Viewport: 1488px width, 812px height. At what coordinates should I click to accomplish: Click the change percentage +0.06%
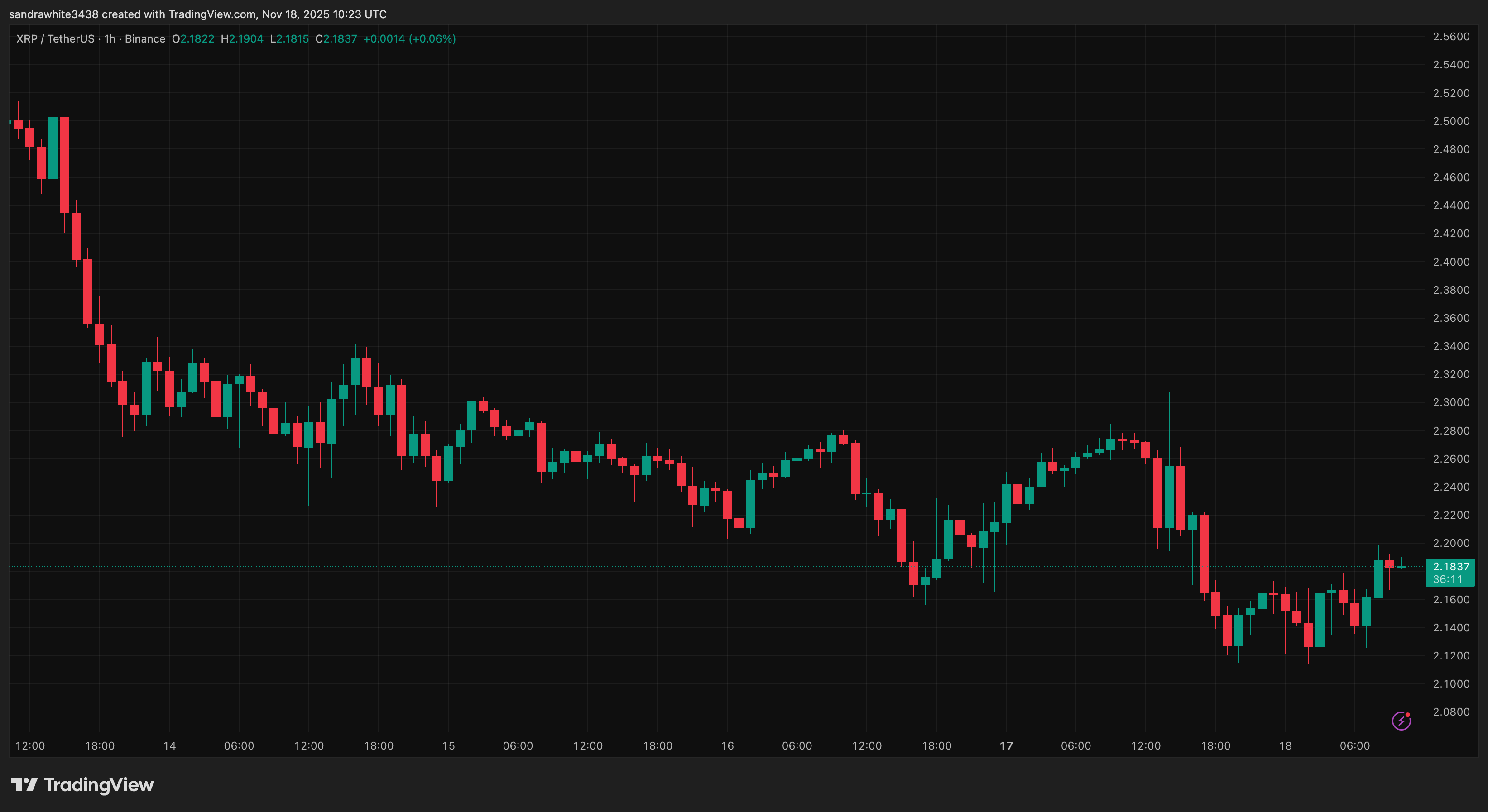point(431,38)
